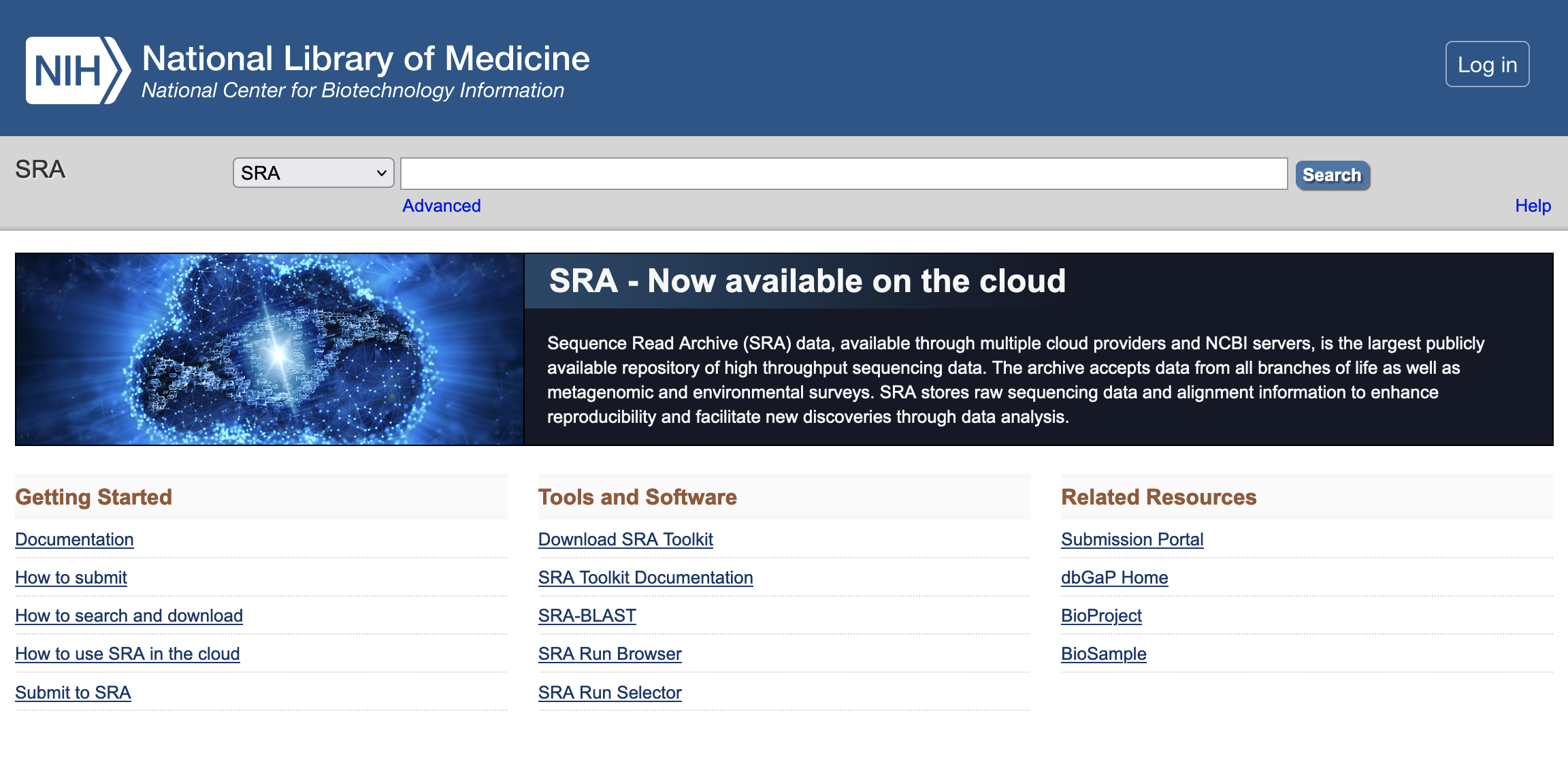Open the SRA-BLAST link
The height and width of the screenshot is (779, 1568).
587,616
